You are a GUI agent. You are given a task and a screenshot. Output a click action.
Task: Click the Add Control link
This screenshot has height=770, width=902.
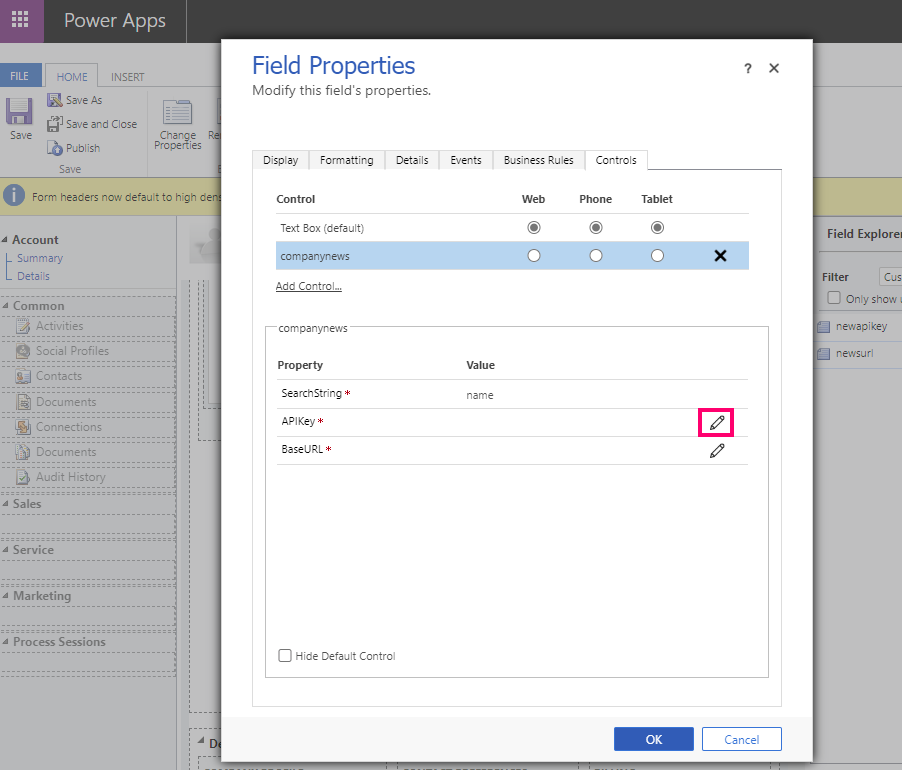[308, 286]
